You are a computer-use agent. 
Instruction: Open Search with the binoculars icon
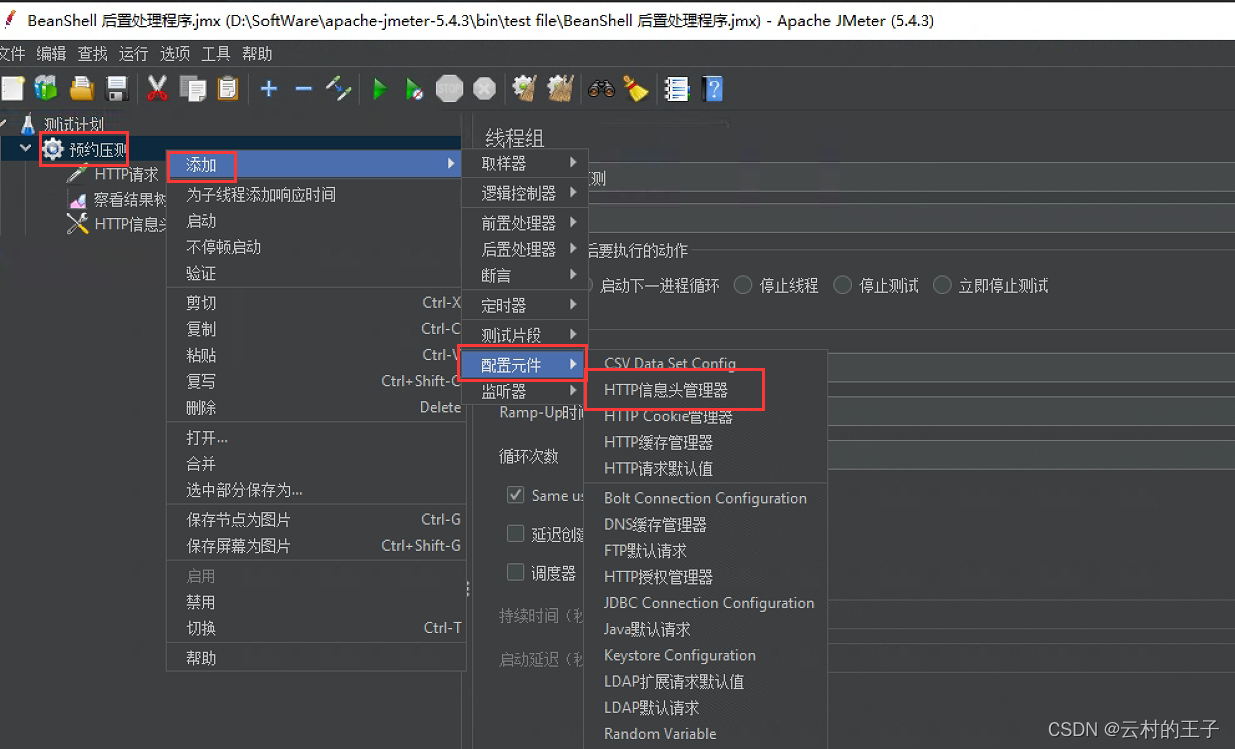[601, 89]
